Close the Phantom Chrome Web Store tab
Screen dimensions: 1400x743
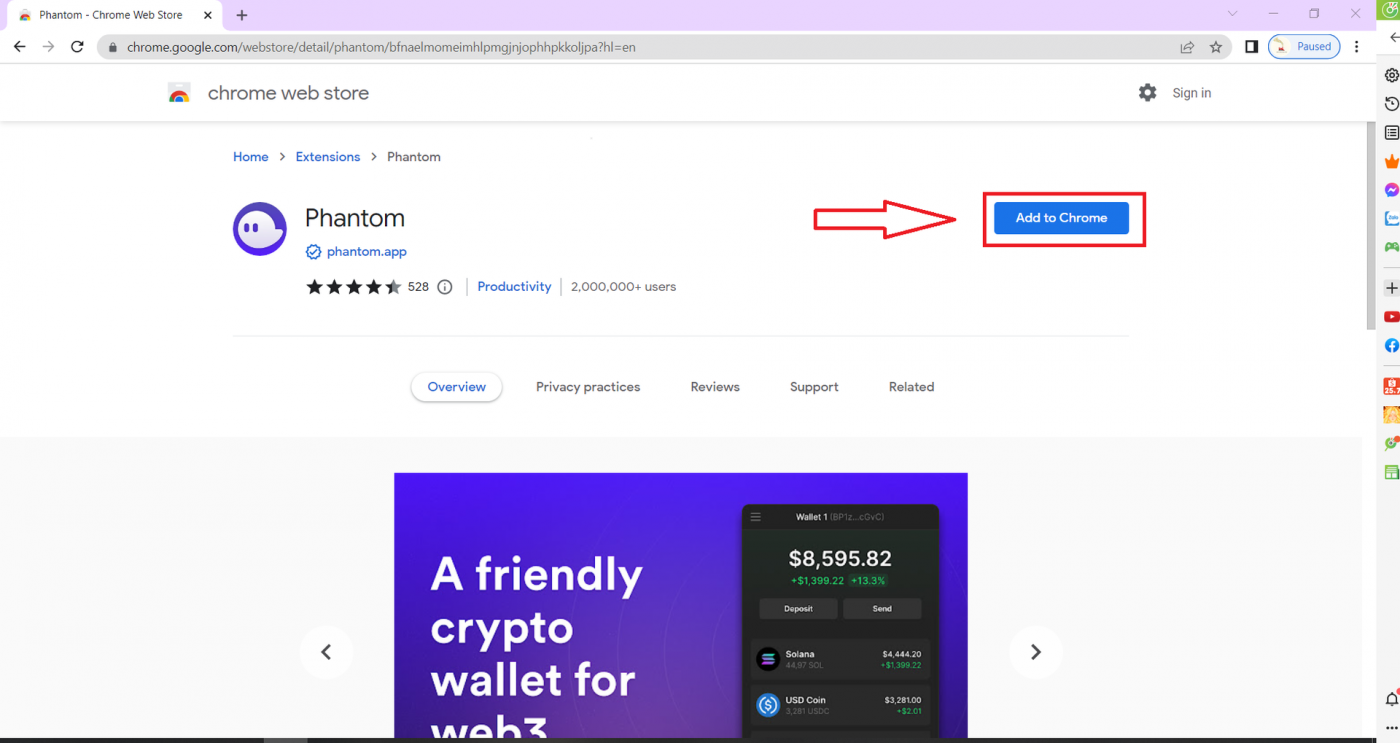coord(208,15)
